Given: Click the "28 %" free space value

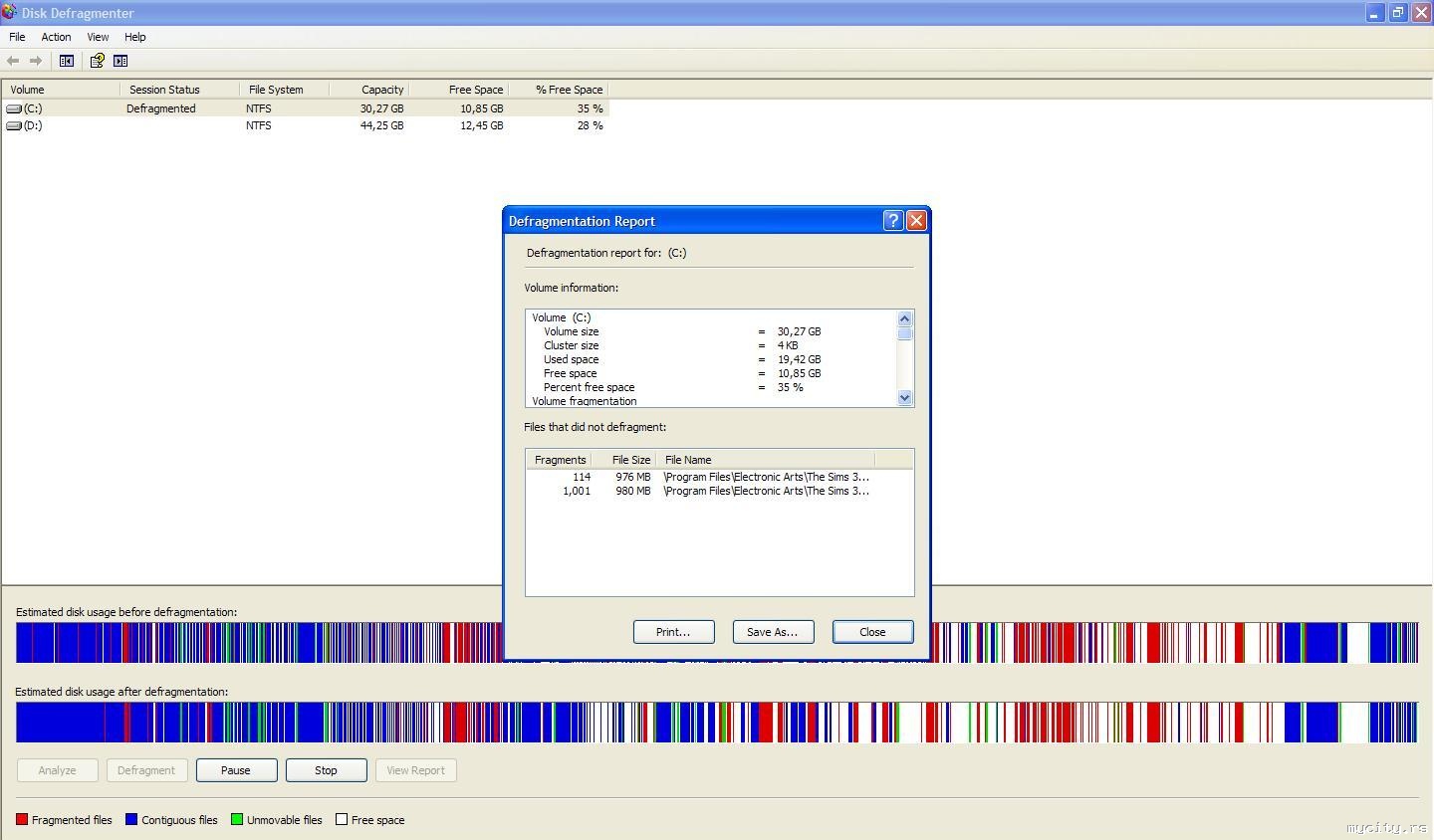Looking at the screenshot, I should (x=591, y=125).
